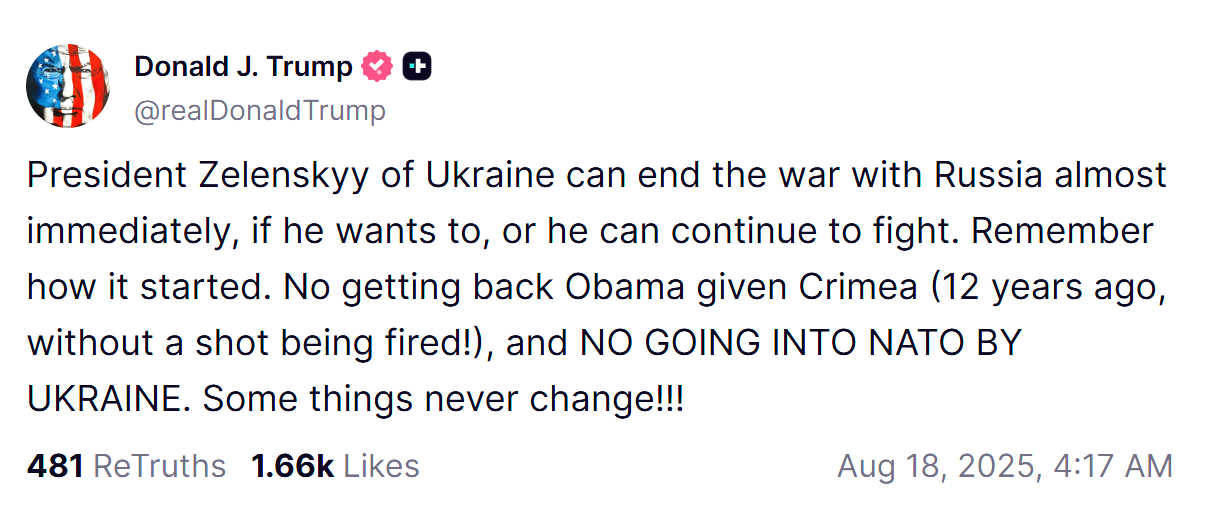Viewport: 1227px width, 516px height.
Task: Open Donald J. Trump's profile avatar
Action: (68, 86)
